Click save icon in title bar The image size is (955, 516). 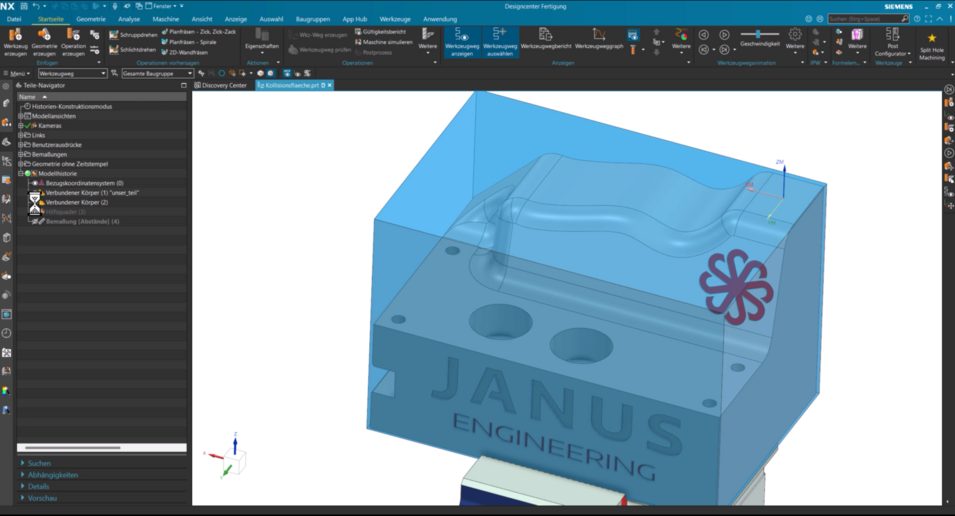[x=24, y=6]
